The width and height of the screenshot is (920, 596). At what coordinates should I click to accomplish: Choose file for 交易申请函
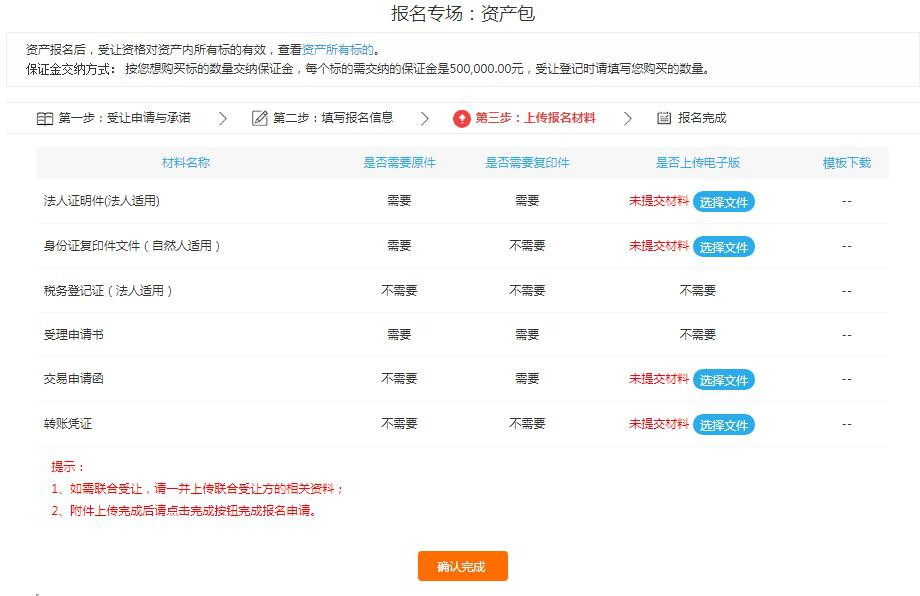(x=723, y=380)
